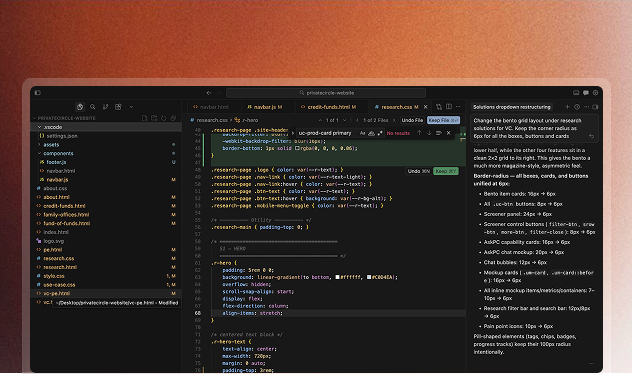The width and height of the screenshot is (632, 374).
Task: Go to previous match arrow in find widget
Action: (419, 133)
